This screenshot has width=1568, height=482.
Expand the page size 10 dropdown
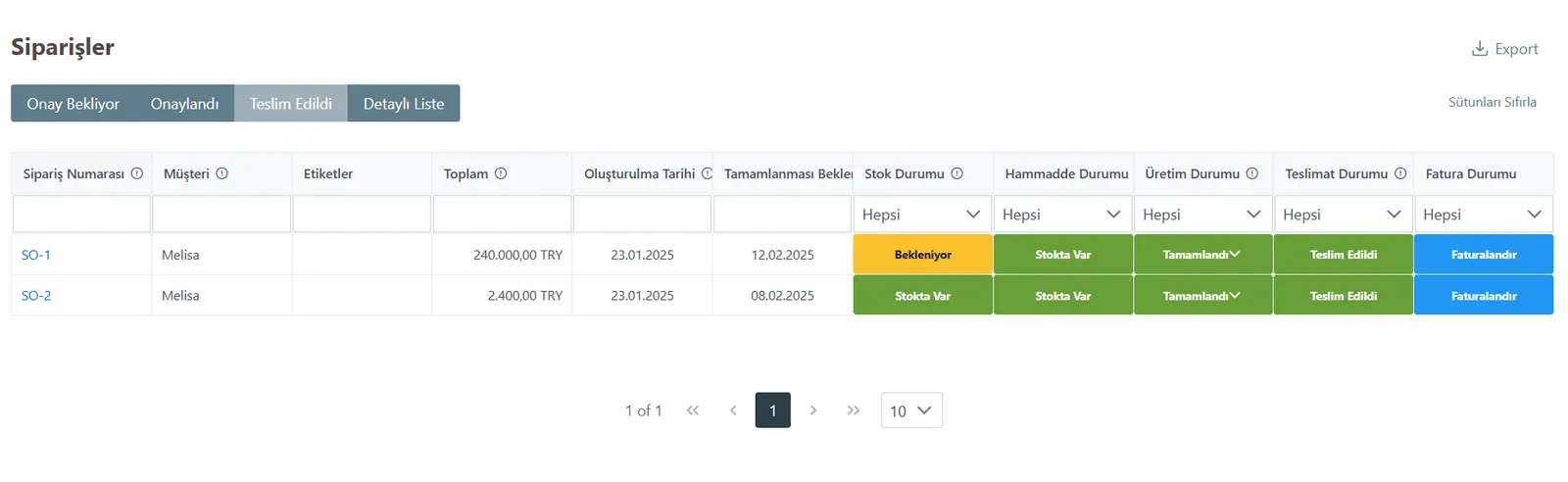[911, 410]
